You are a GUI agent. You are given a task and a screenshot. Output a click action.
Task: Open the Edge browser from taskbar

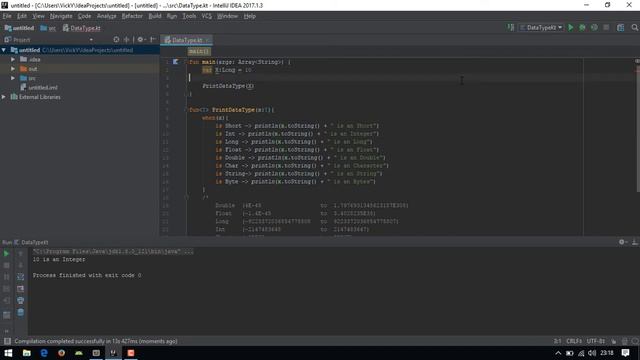tap(44, 353)
